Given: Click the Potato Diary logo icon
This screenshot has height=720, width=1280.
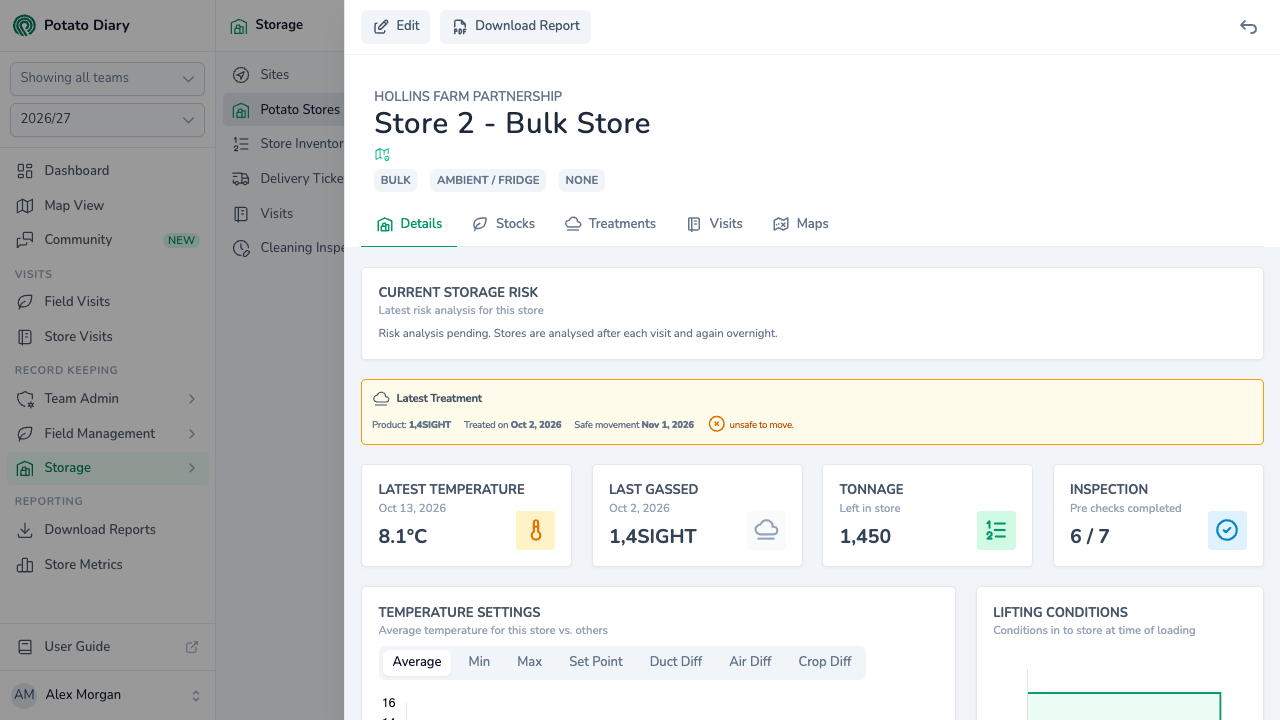Looking at the screenshot, I should (24, 25).
